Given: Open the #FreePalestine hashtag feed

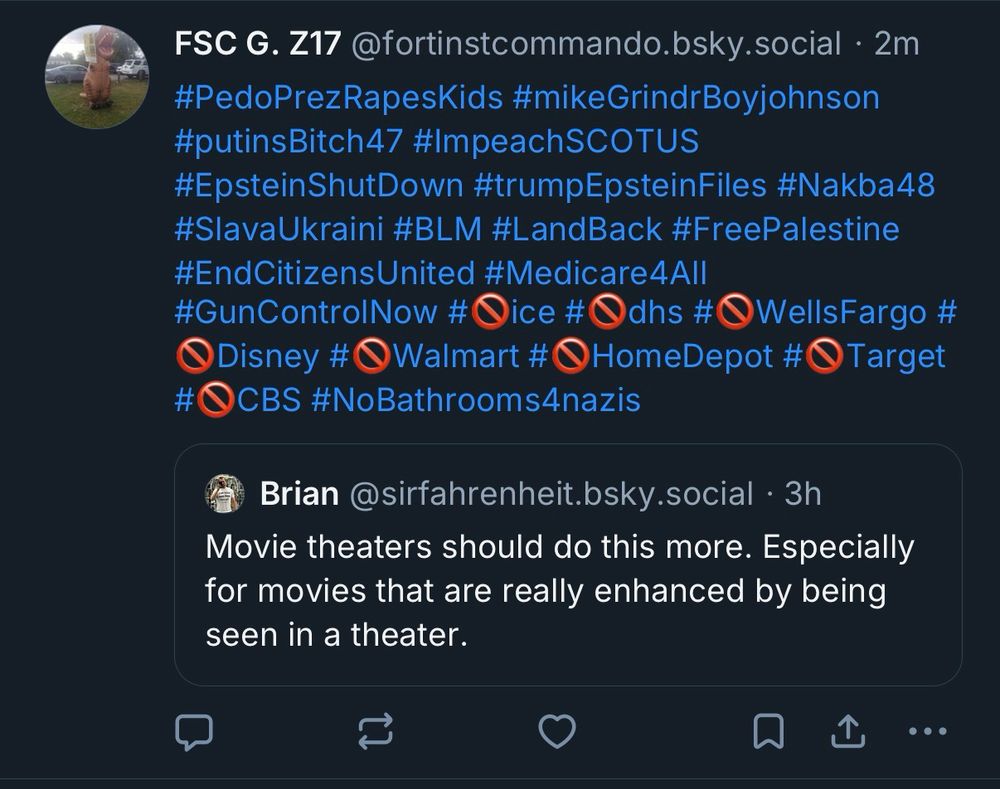Looking at the screenshot, I should coord(793,229).
